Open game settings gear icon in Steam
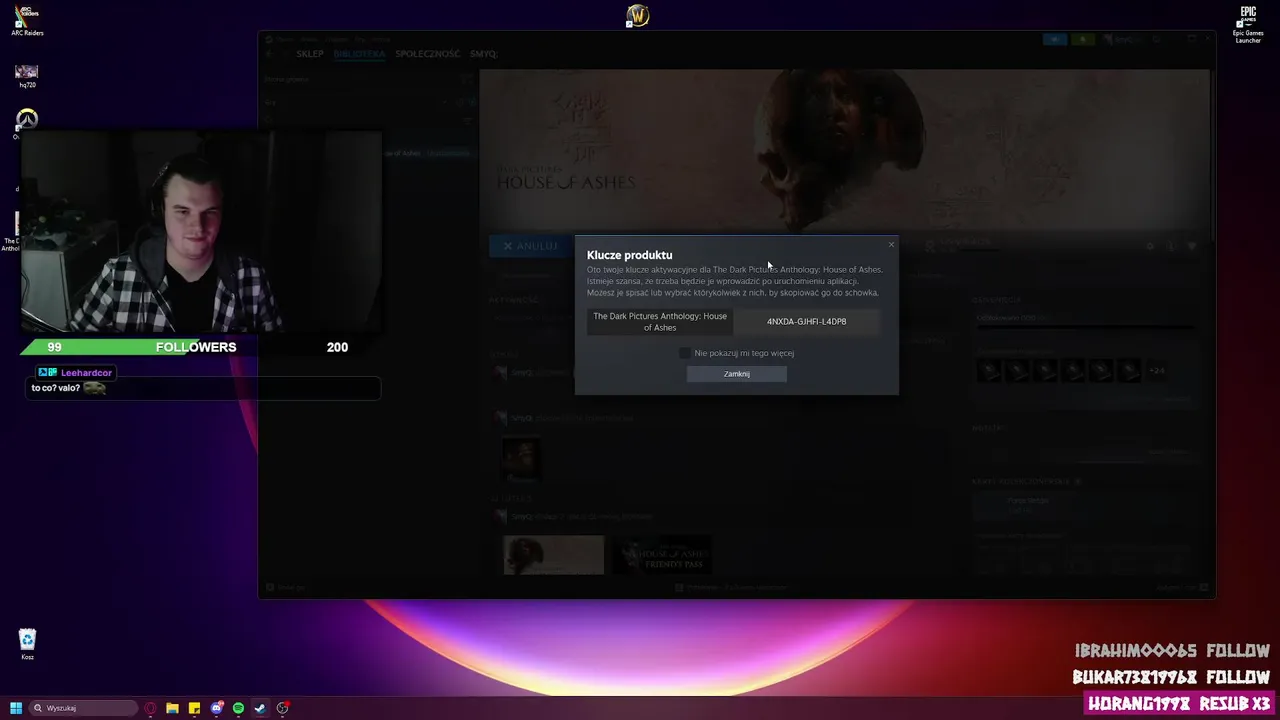Image resolution: width=1280 pixels, height=720 pixels. tap(1151, 246)
